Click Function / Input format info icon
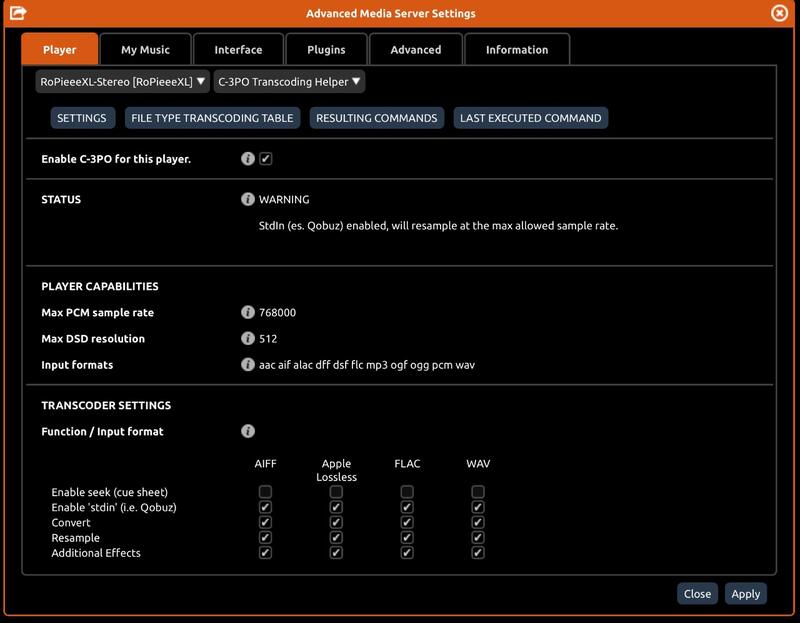Screen dimensions: 800x623 [x=248, y=431]
